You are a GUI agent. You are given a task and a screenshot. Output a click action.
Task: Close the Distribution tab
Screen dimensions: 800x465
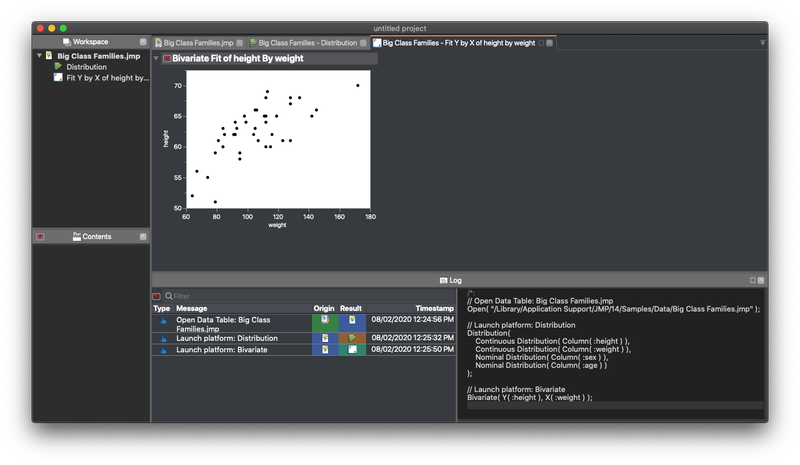point(363,43)
